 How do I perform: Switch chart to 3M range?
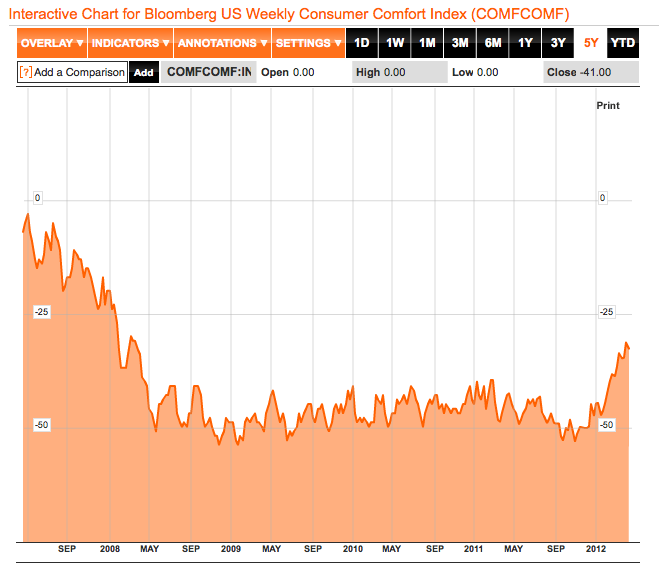pos(460,43)
